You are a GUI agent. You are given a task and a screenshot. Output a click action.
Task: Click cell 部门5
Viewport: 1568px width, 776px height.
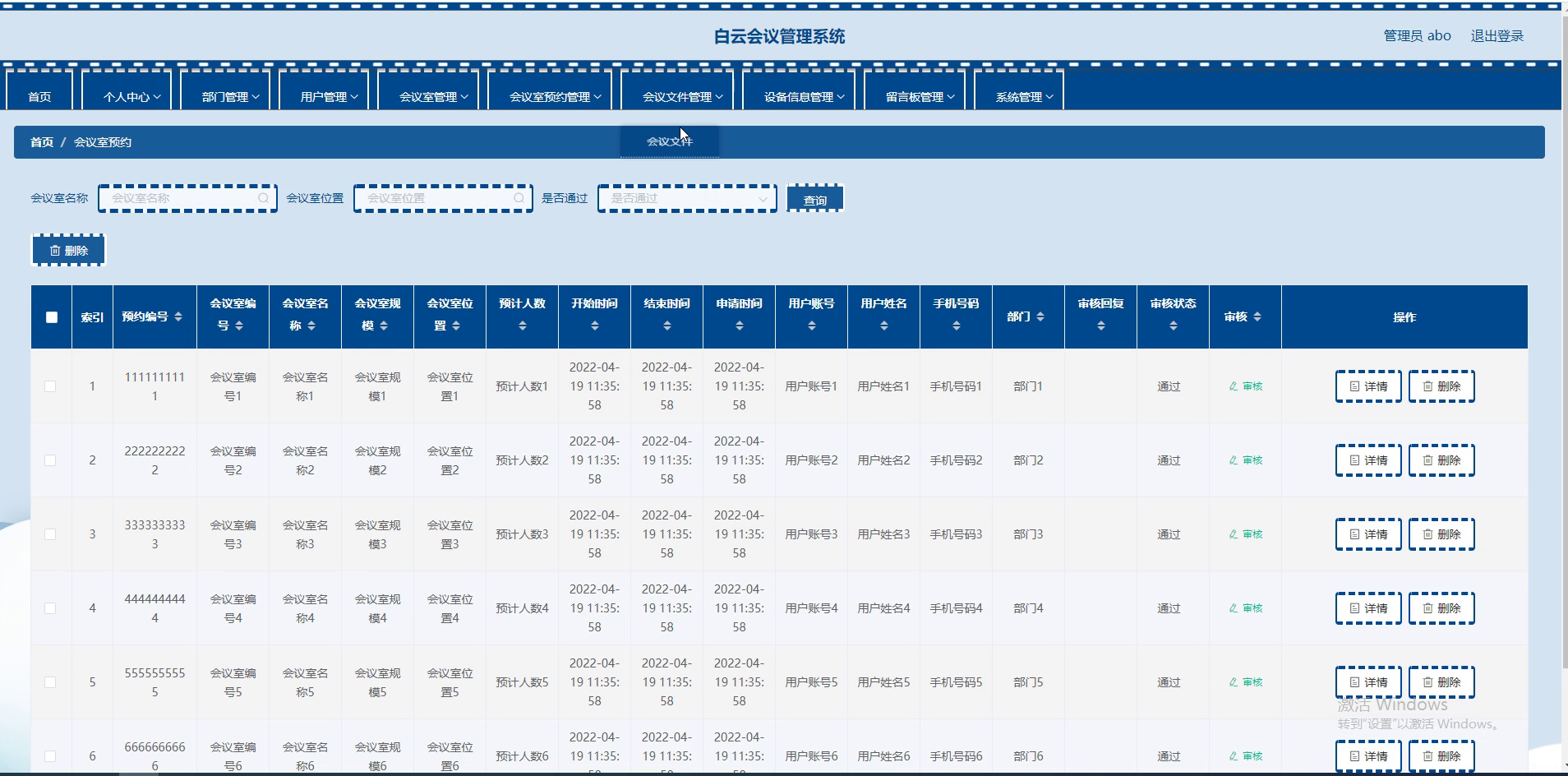pyautogui.click(x=1028, y=682)
